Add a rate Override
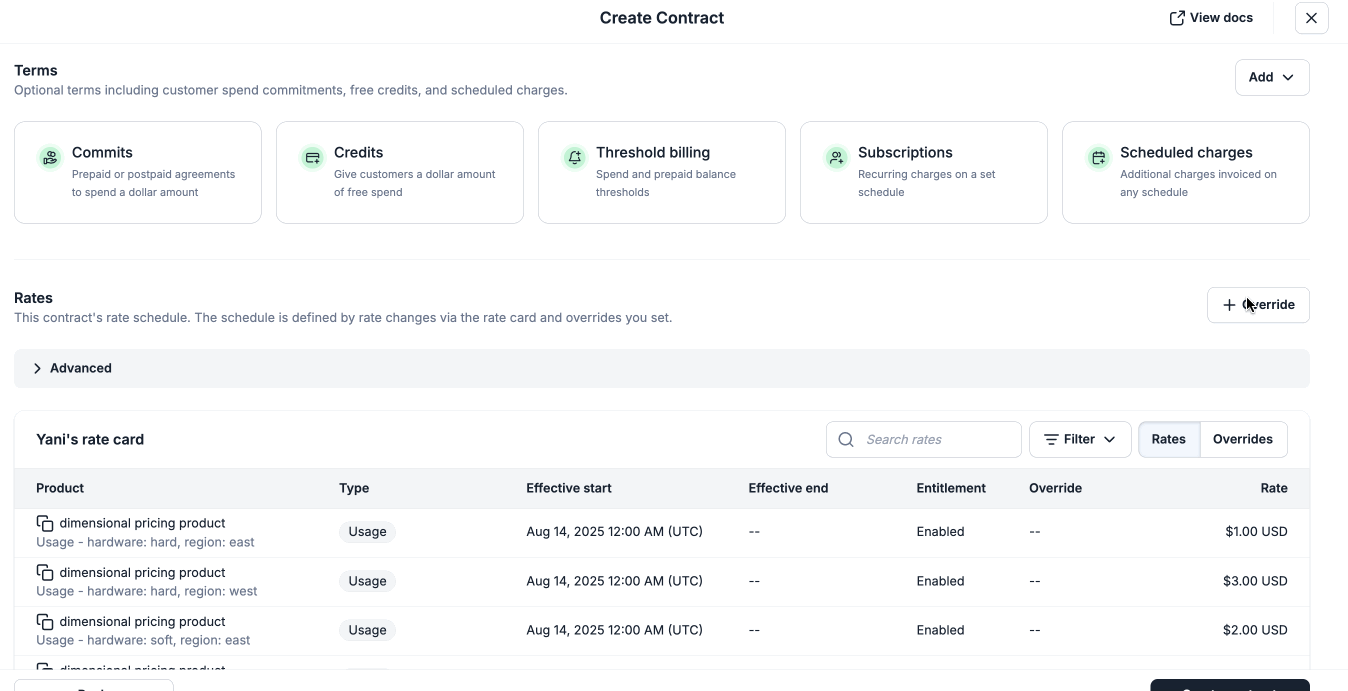This screenshot has width=1348, height=691. pos(1258,305)
